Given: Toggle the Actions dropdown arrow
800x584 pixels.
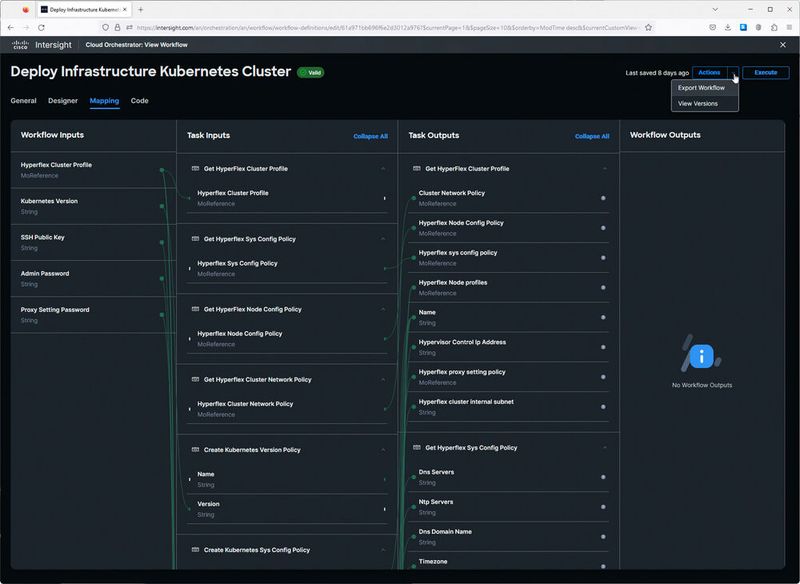Looking at the screenshot, I should click(733, 72).
